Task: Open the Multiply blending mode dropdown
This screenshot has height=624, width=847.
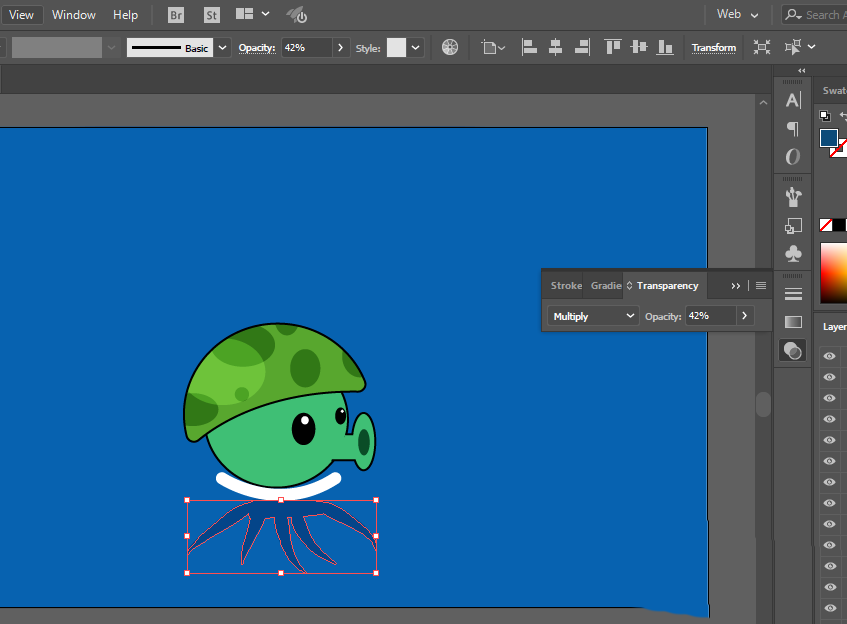Action: click(x=593, y=316)
